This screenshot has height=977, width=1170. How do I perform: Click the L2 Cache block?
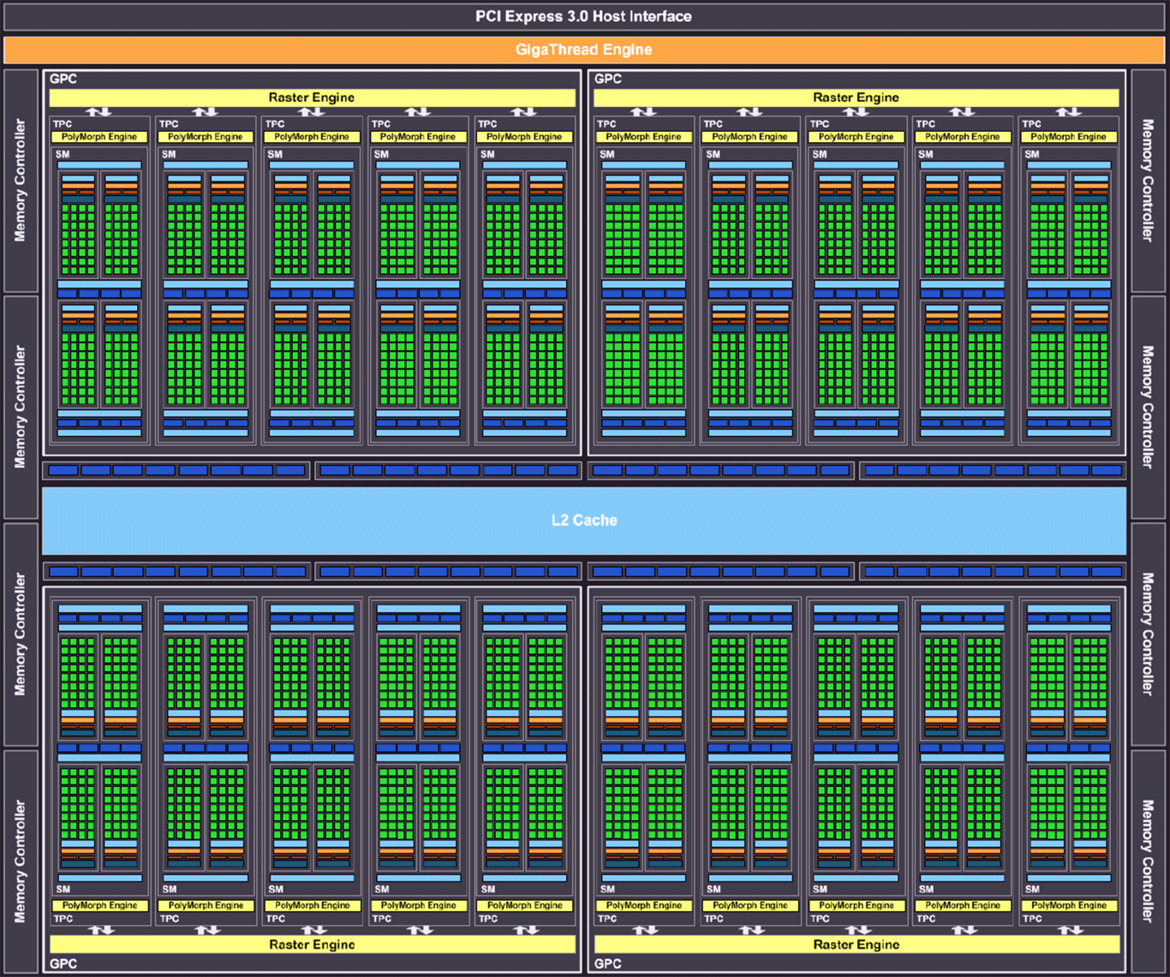[x=584, y=520]
